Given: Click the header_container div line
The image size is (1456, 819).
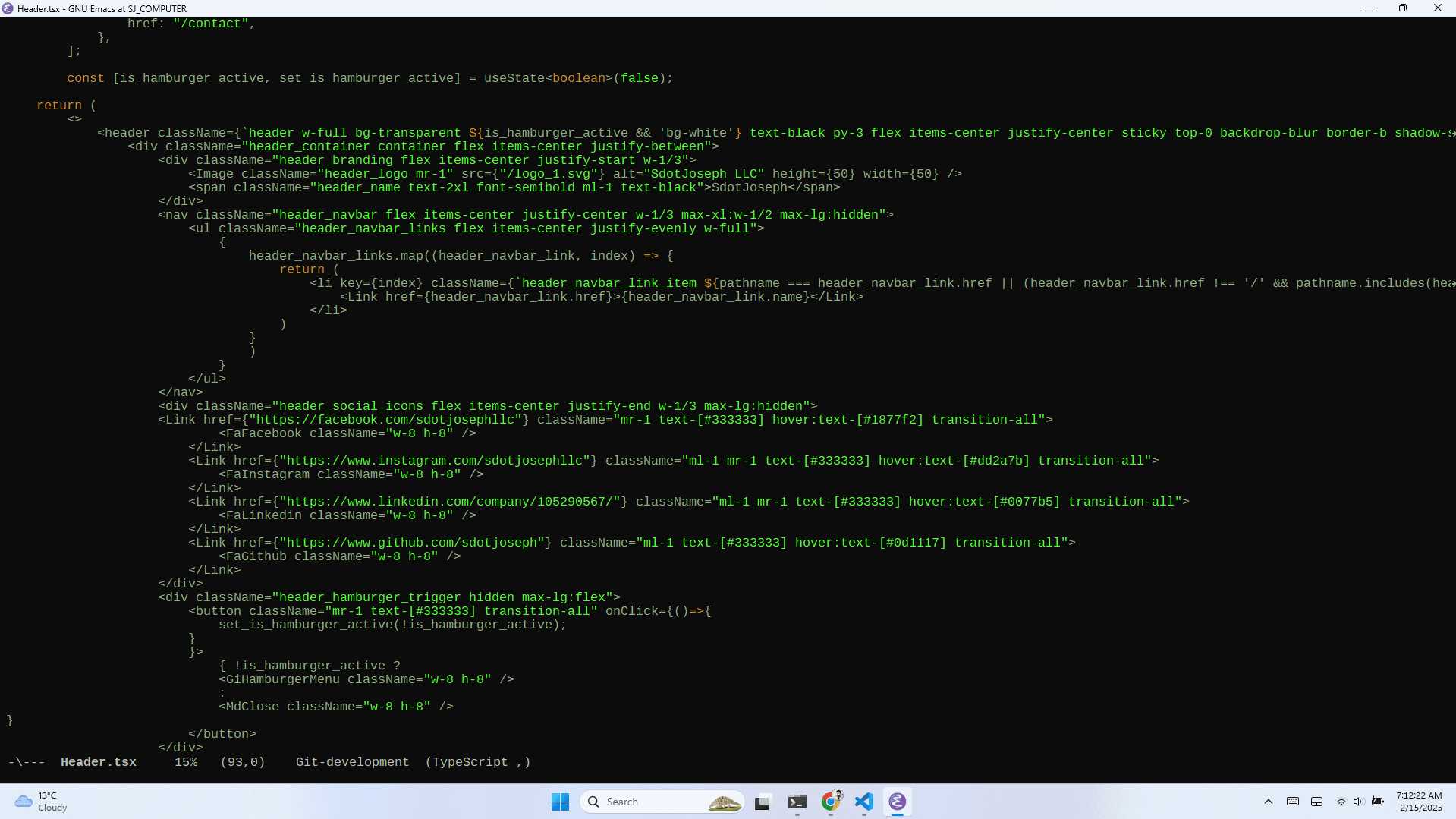Looking at the screenshot, I should (x=423, y=146).
